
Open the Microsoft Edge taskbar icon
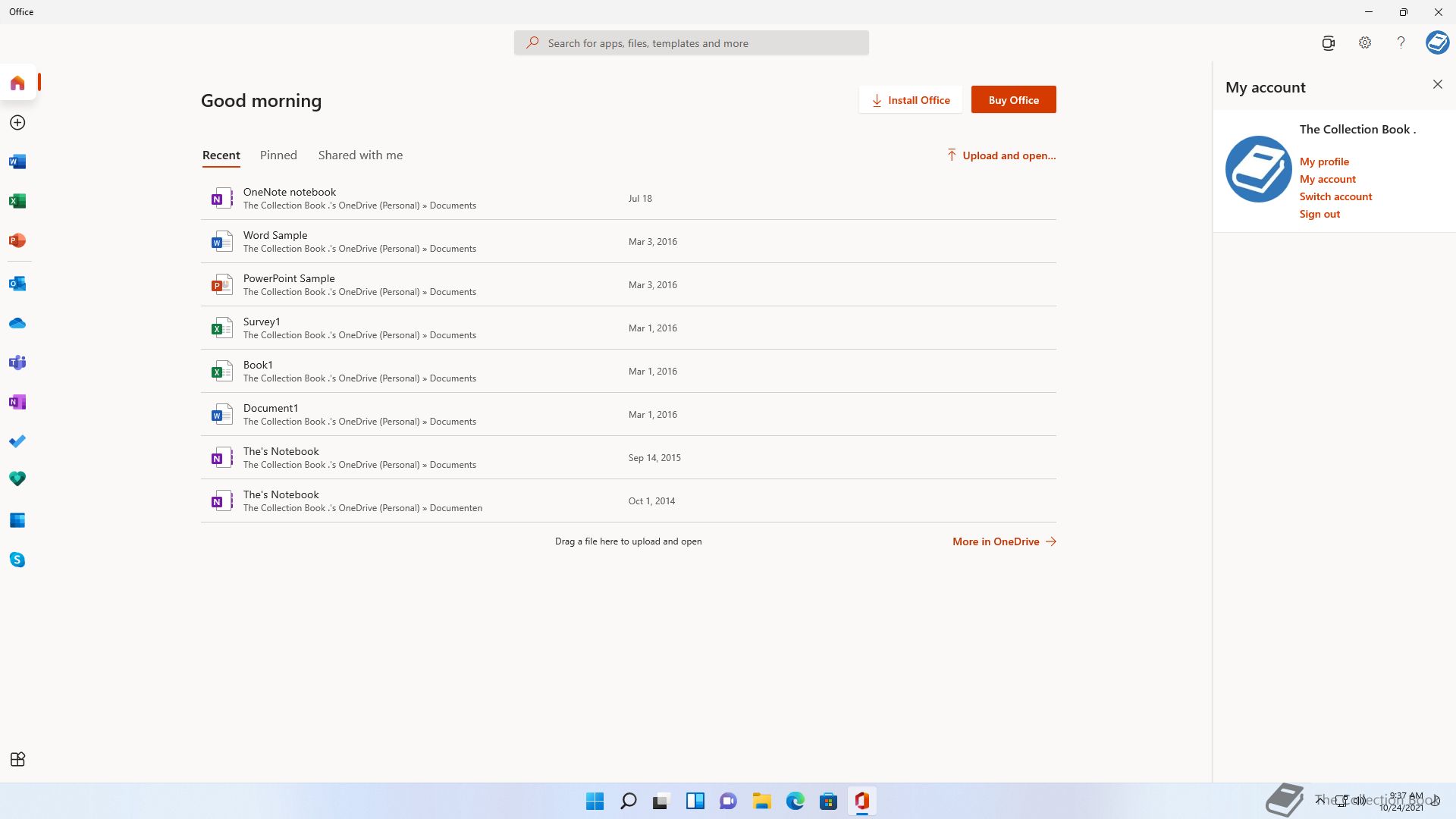795,801
